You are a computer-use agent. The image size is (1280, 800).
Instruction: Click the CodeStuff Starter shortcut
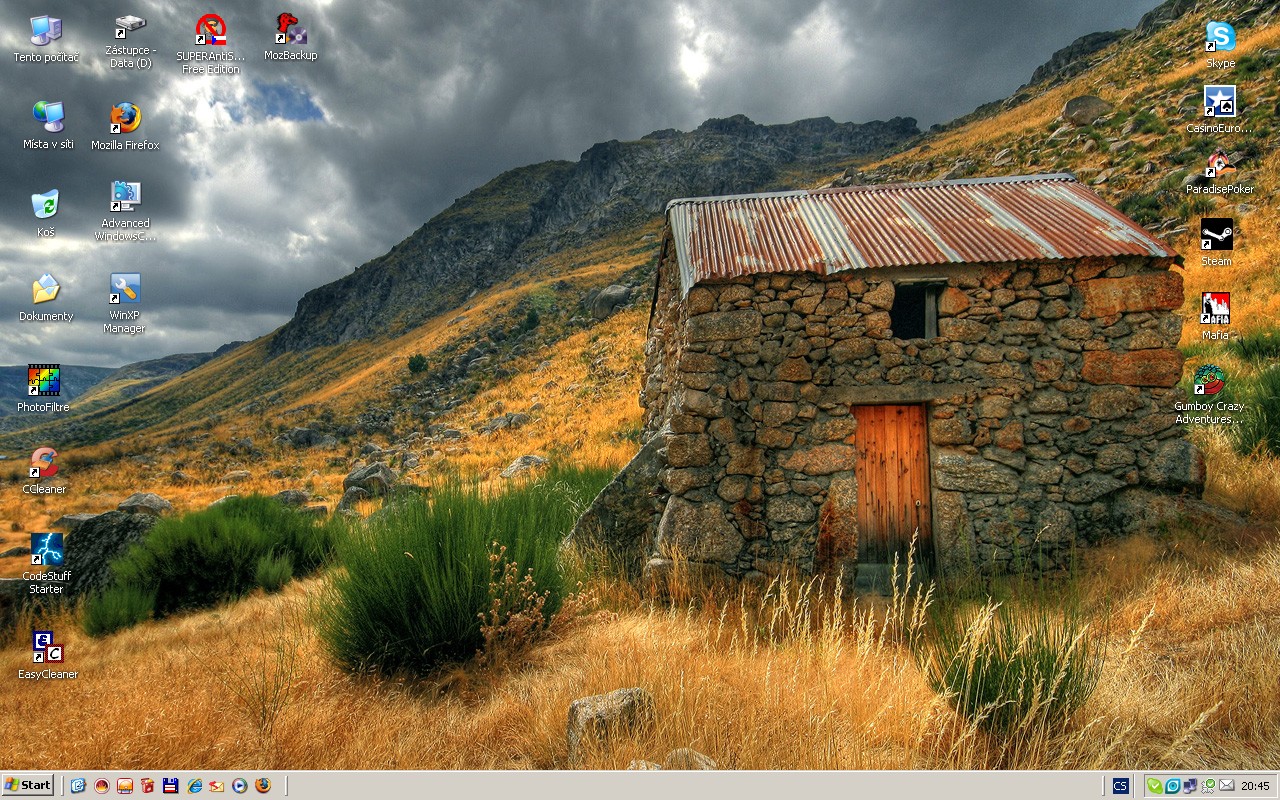pos(46,549)
